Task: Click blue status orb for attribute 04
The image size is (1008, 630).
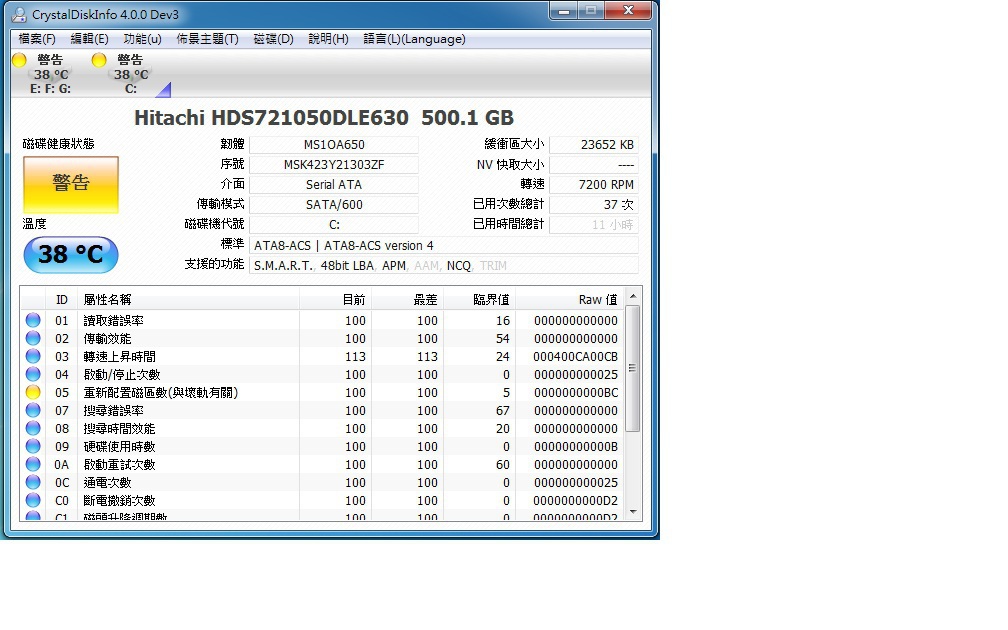Action: (33, 374)
